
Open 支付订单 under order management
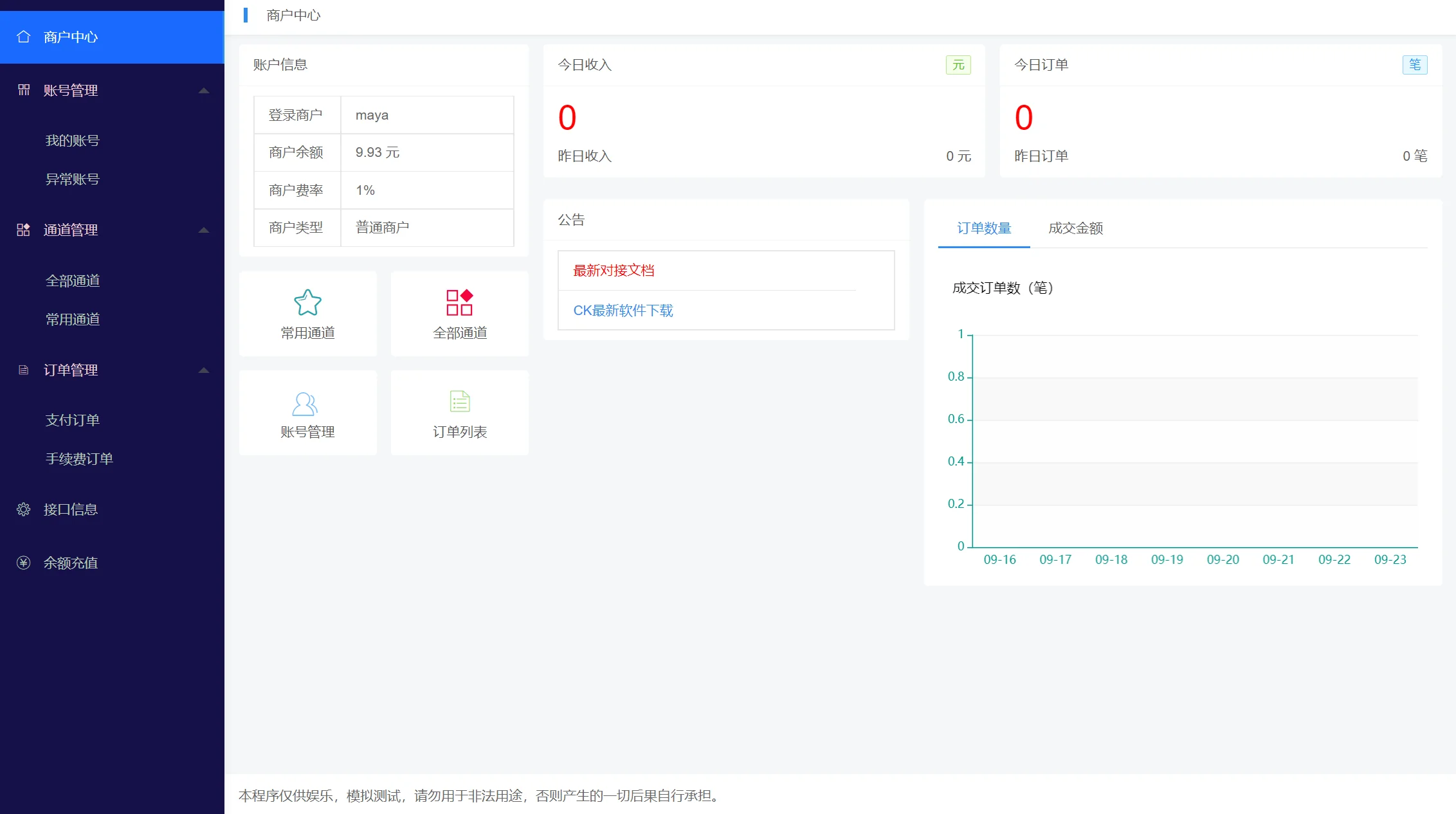pyautogui.click(x=73, y=420)
